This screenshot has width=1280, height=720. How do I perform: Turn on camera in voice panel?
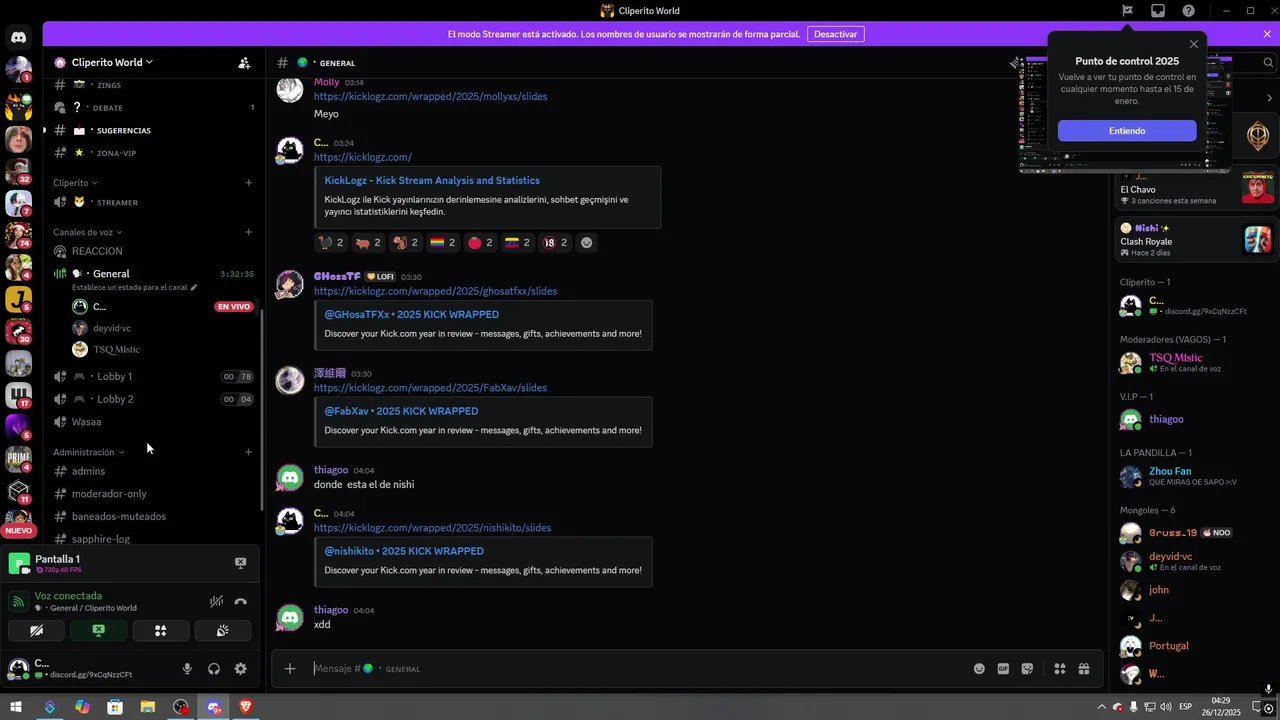point(36,630)
